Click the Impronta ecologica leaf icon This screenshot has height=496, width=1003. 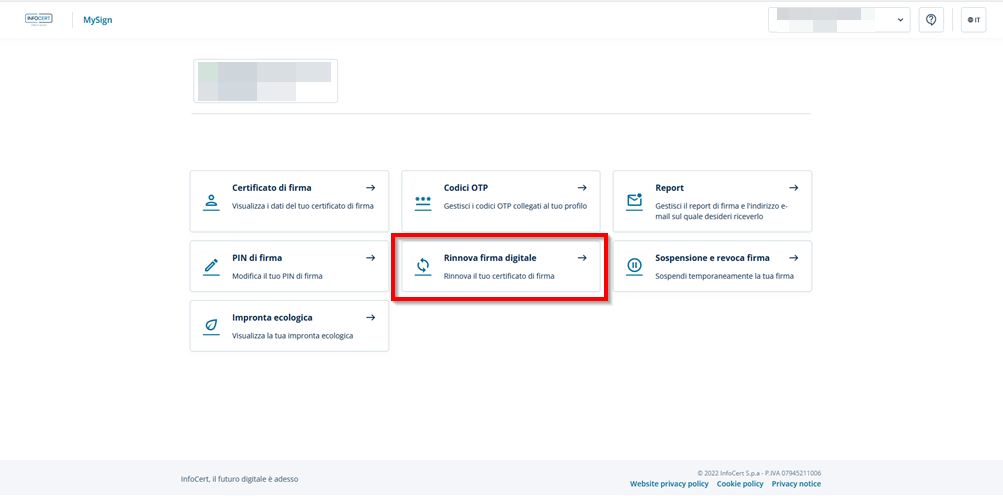coord(211,326)
